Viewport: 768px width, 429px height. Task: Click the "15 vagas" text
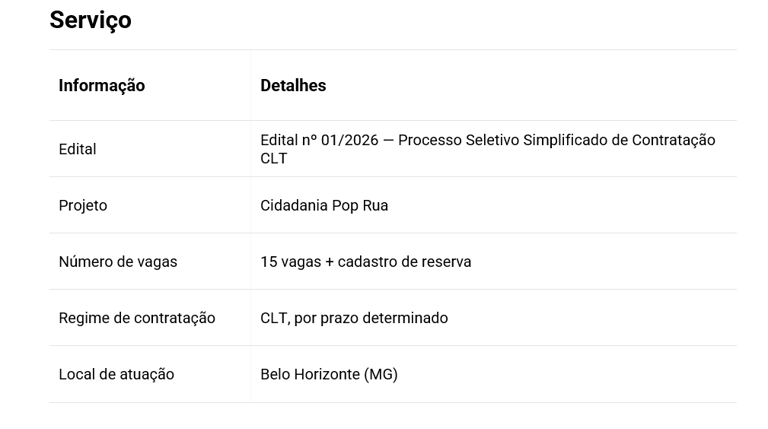(x=290, y=262)
